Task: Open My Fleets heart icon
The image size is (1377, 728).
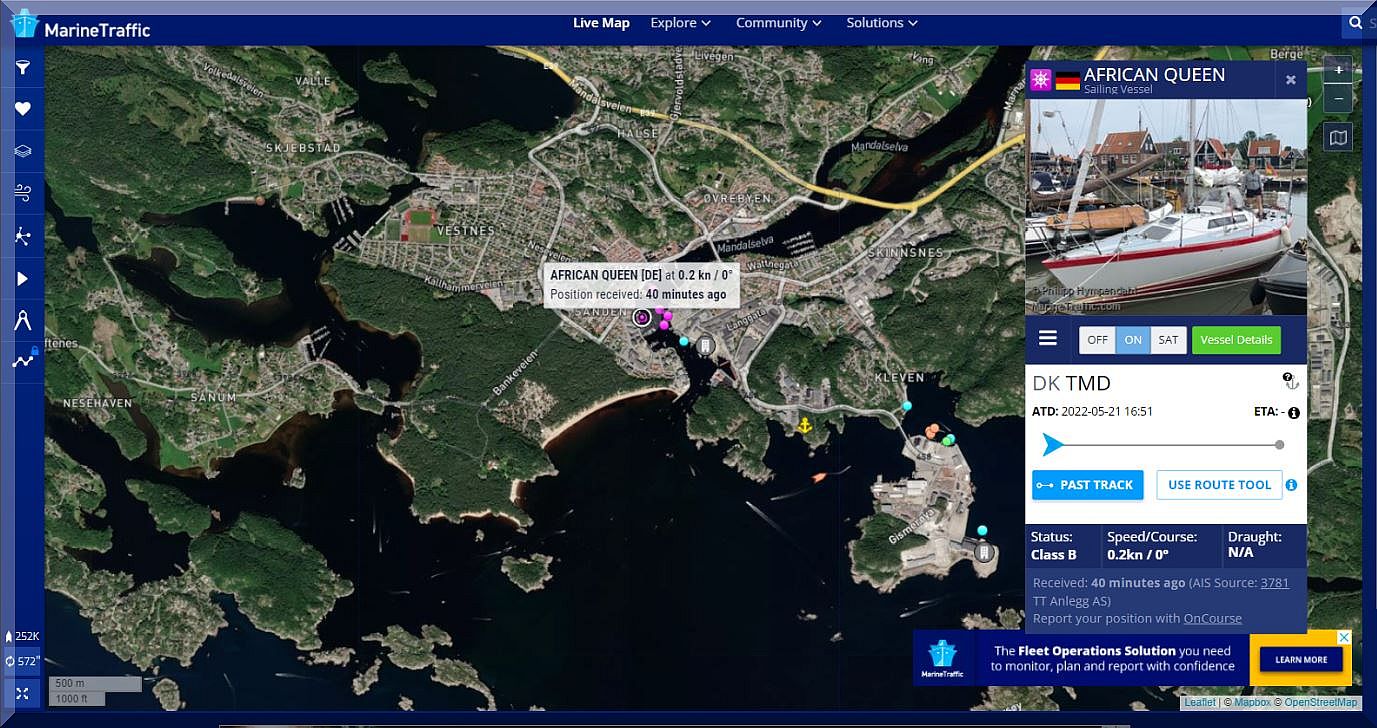Action: pyautogui.click(x=22, y=109)
